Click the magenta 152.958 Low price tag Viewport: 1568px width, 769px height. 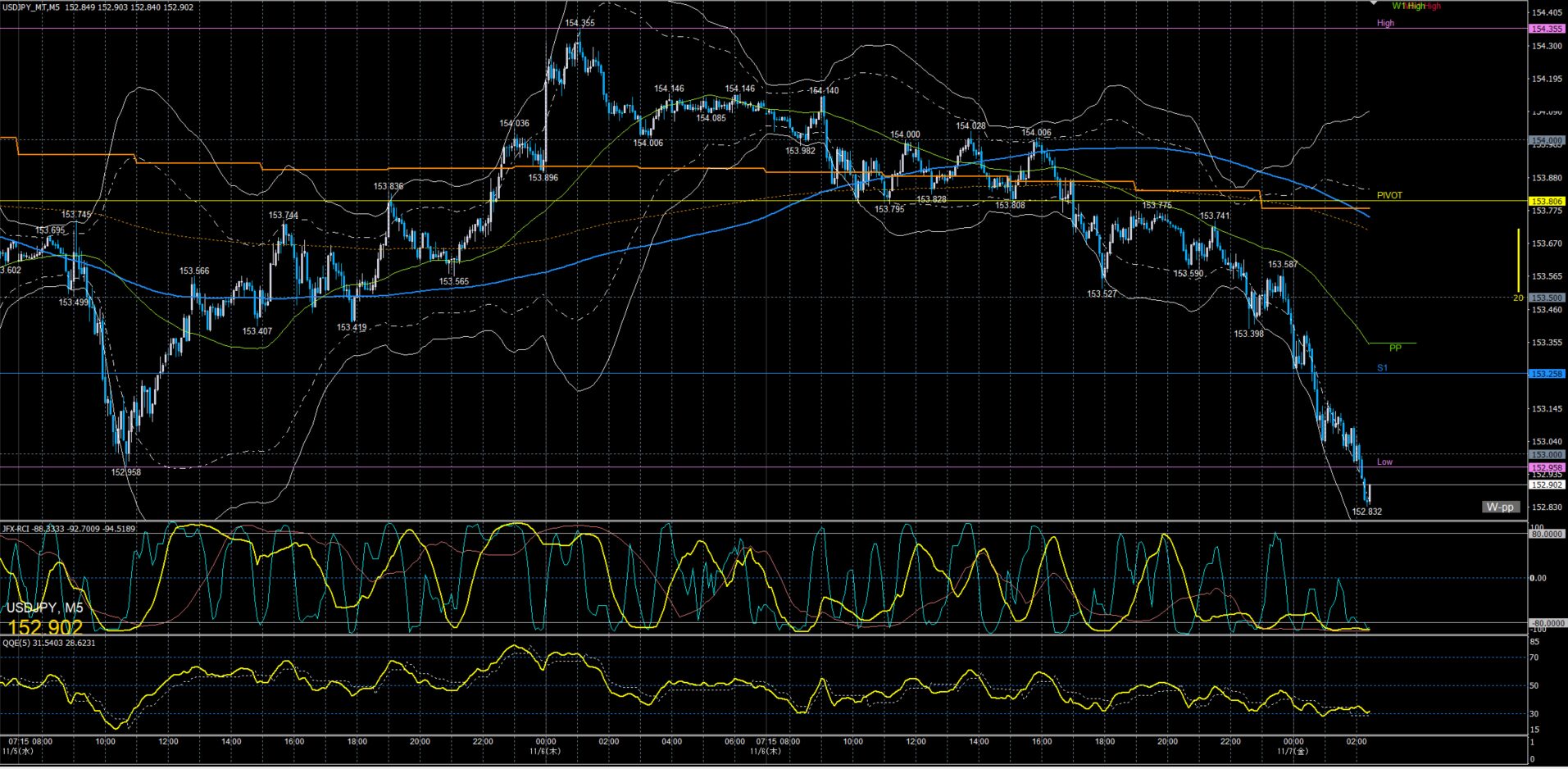coord(1547,467)
